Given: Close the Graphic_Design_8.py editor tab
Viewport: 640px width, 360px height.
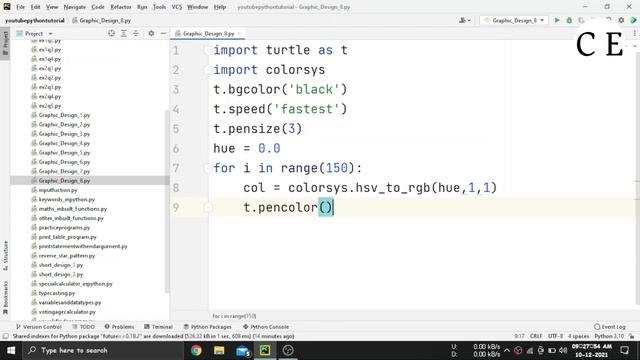Looking at the screenshot, I should [x=240, y=33].
